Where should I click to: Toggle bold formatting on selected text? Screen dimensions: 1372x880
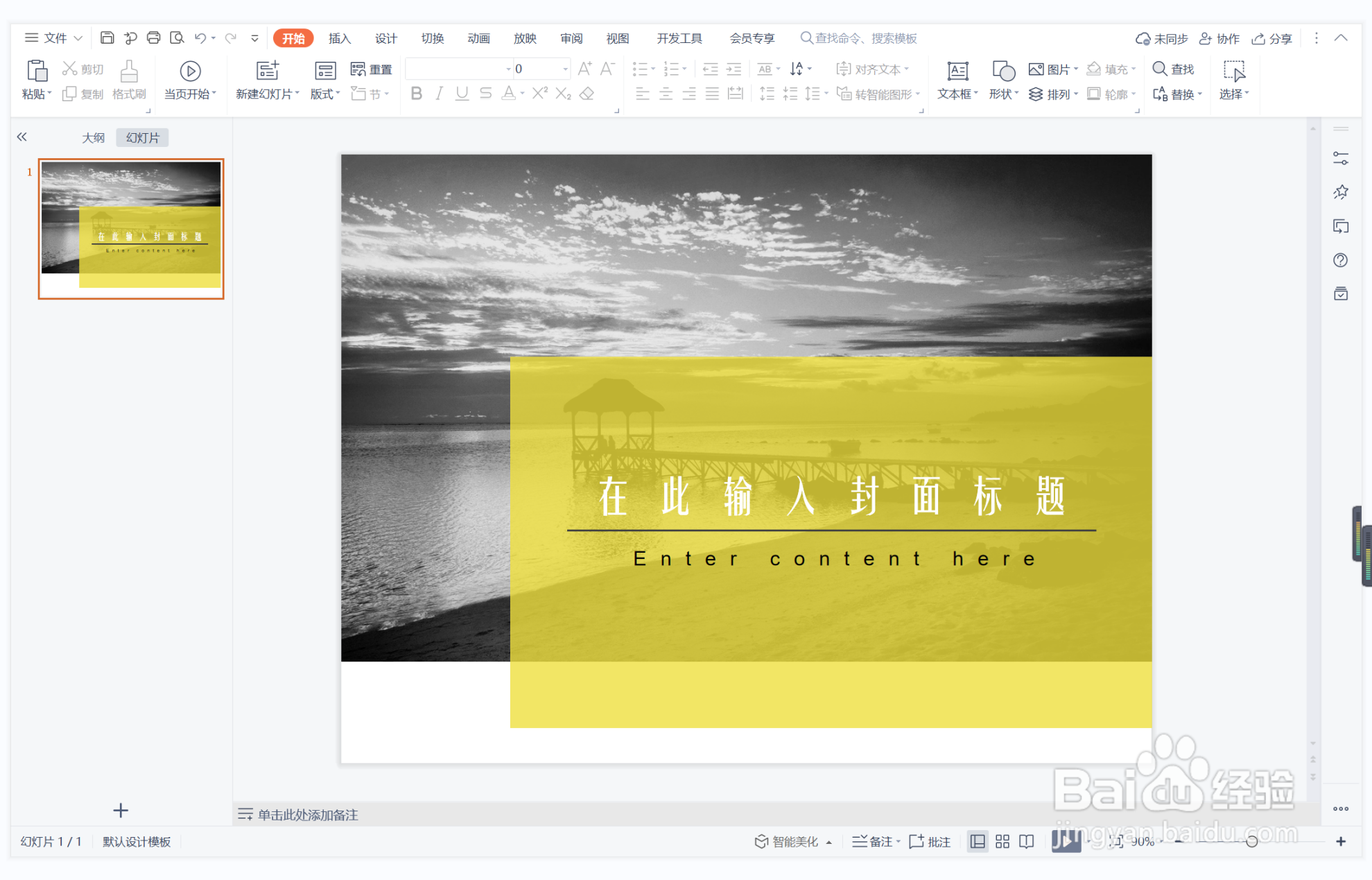click(416, 94)
